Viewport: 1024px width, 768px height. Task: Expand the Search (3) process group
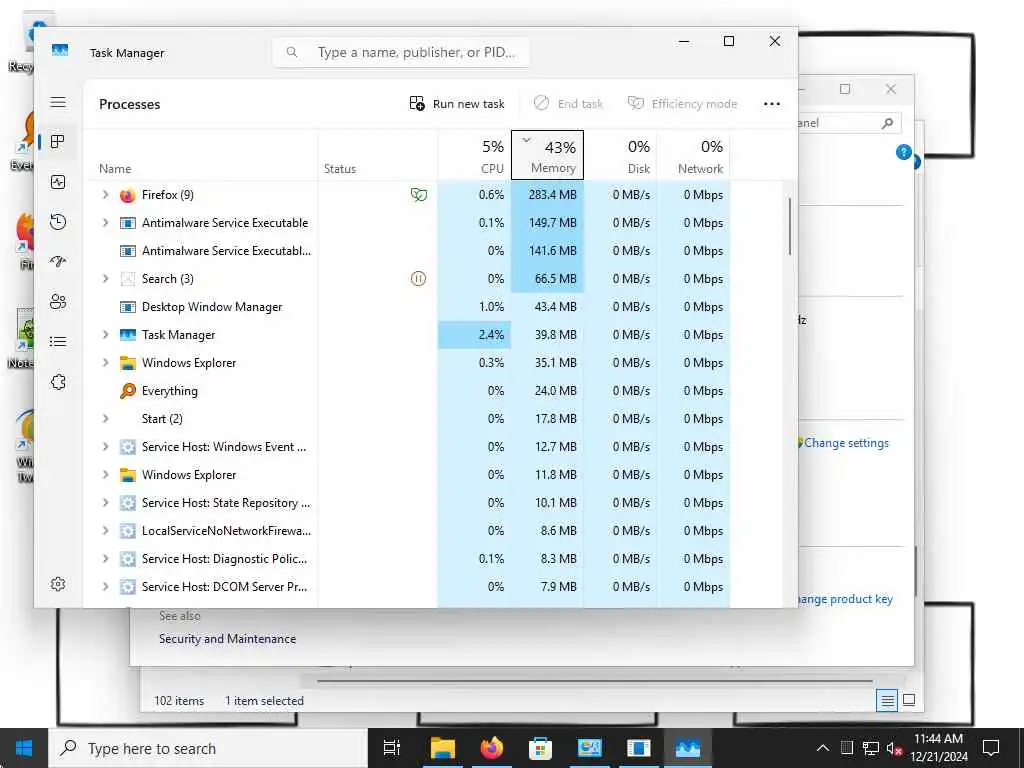[x=105, y=279]
